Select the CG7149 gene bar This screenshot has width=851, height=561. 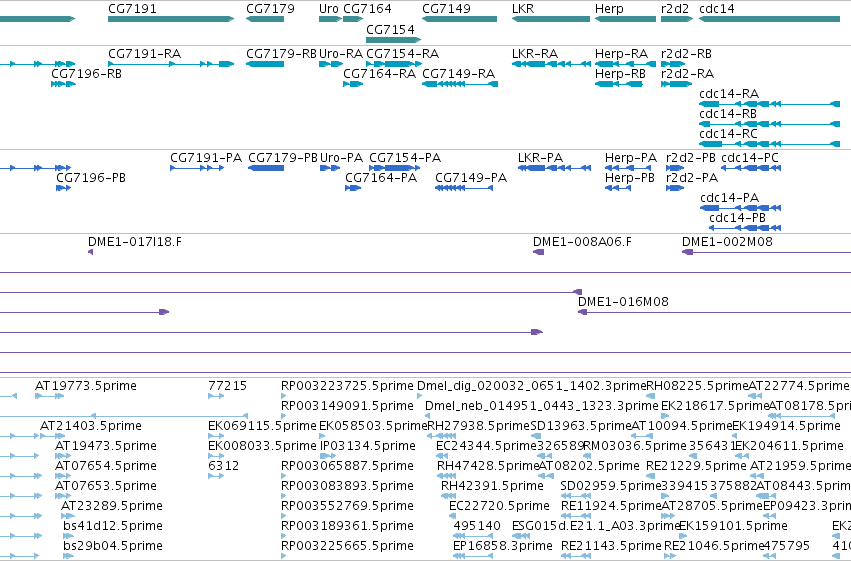pyautogui.click(x=459, y=19)
